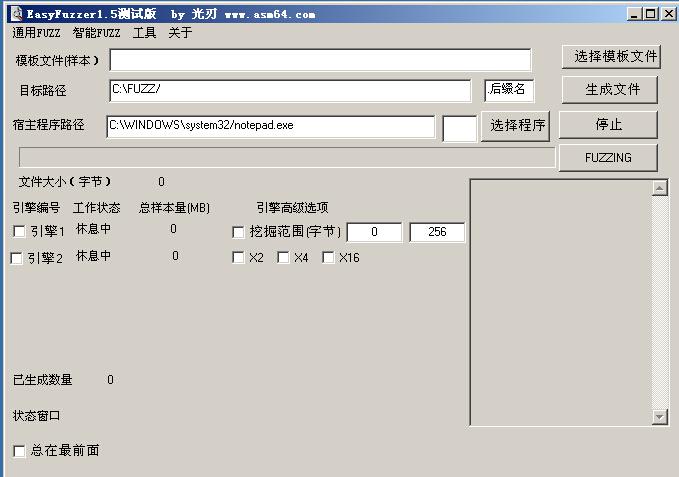Click the .后缀名 extension field
This screenshot has width=679, height=477.
tap(509, 90)
